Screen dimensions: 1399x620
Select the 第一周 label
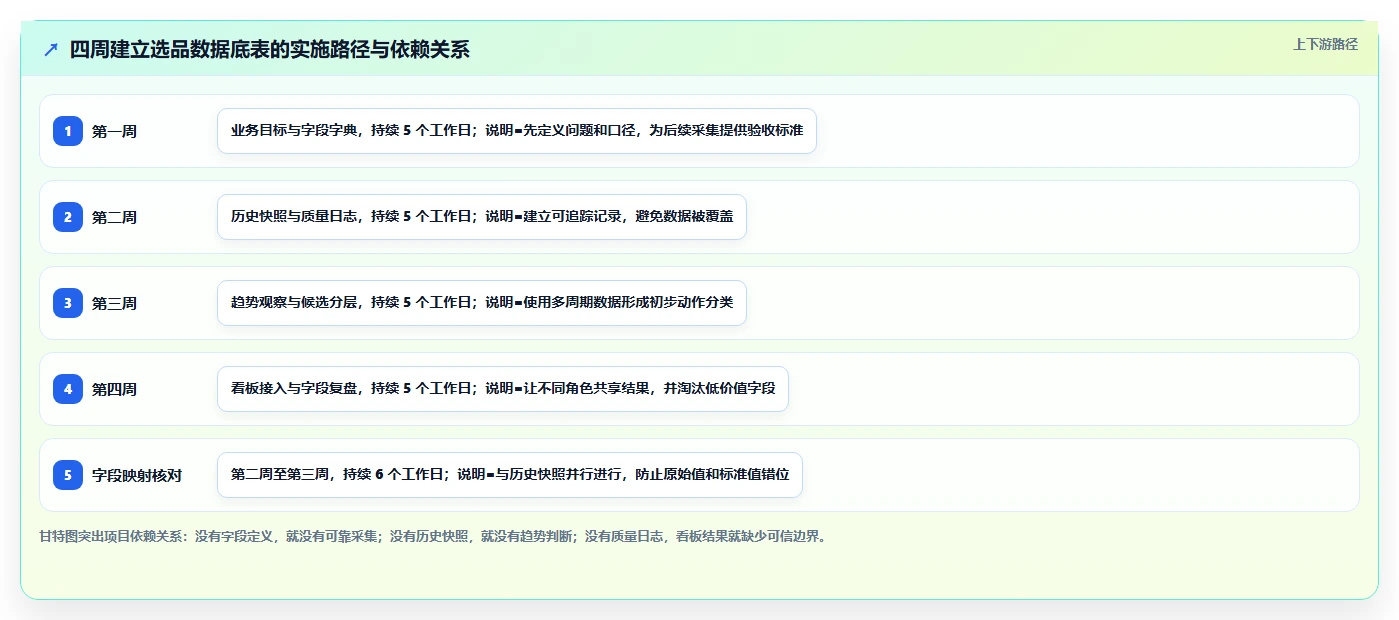tap(114, 131)
